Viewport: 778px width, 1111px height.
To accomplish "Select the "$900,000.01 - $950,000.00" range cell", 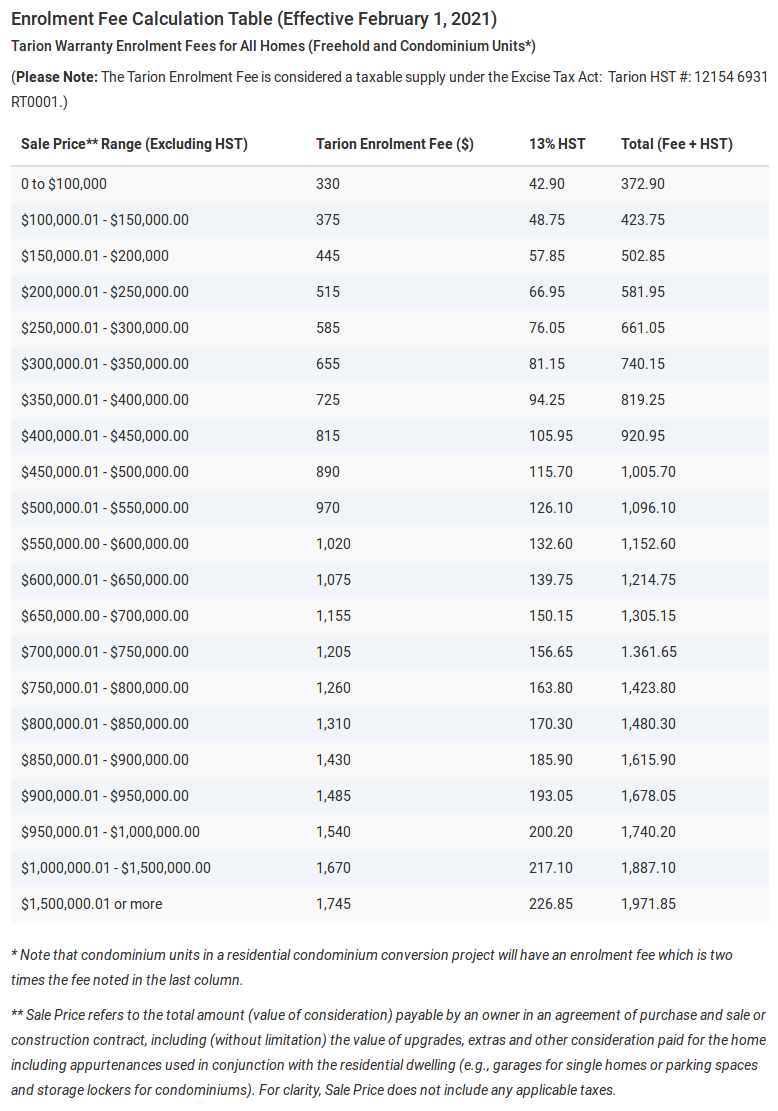I will 105,796.
